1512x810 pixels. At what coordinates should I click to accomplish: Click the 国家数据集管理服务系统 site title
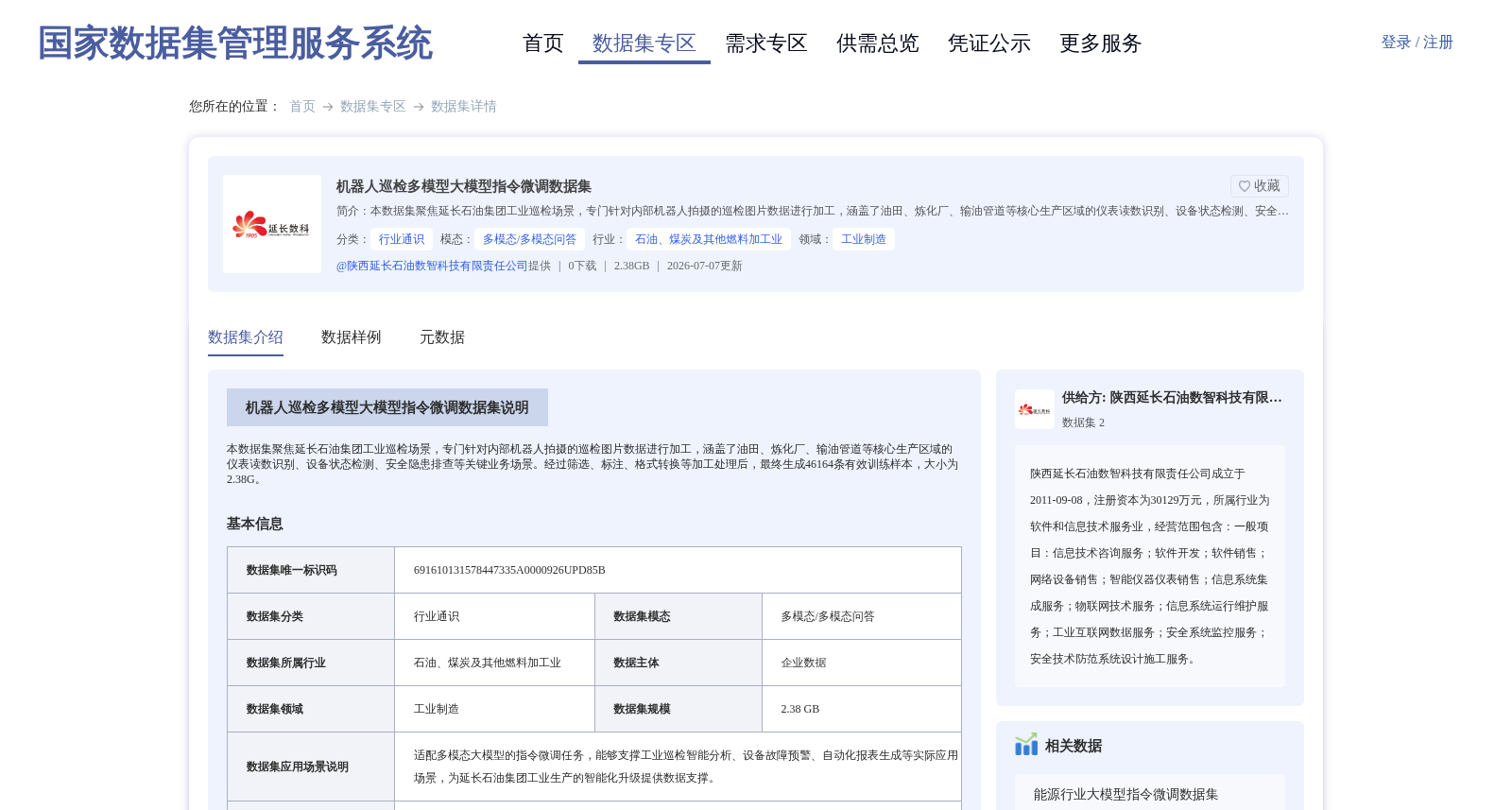click(x=234, y=43)
